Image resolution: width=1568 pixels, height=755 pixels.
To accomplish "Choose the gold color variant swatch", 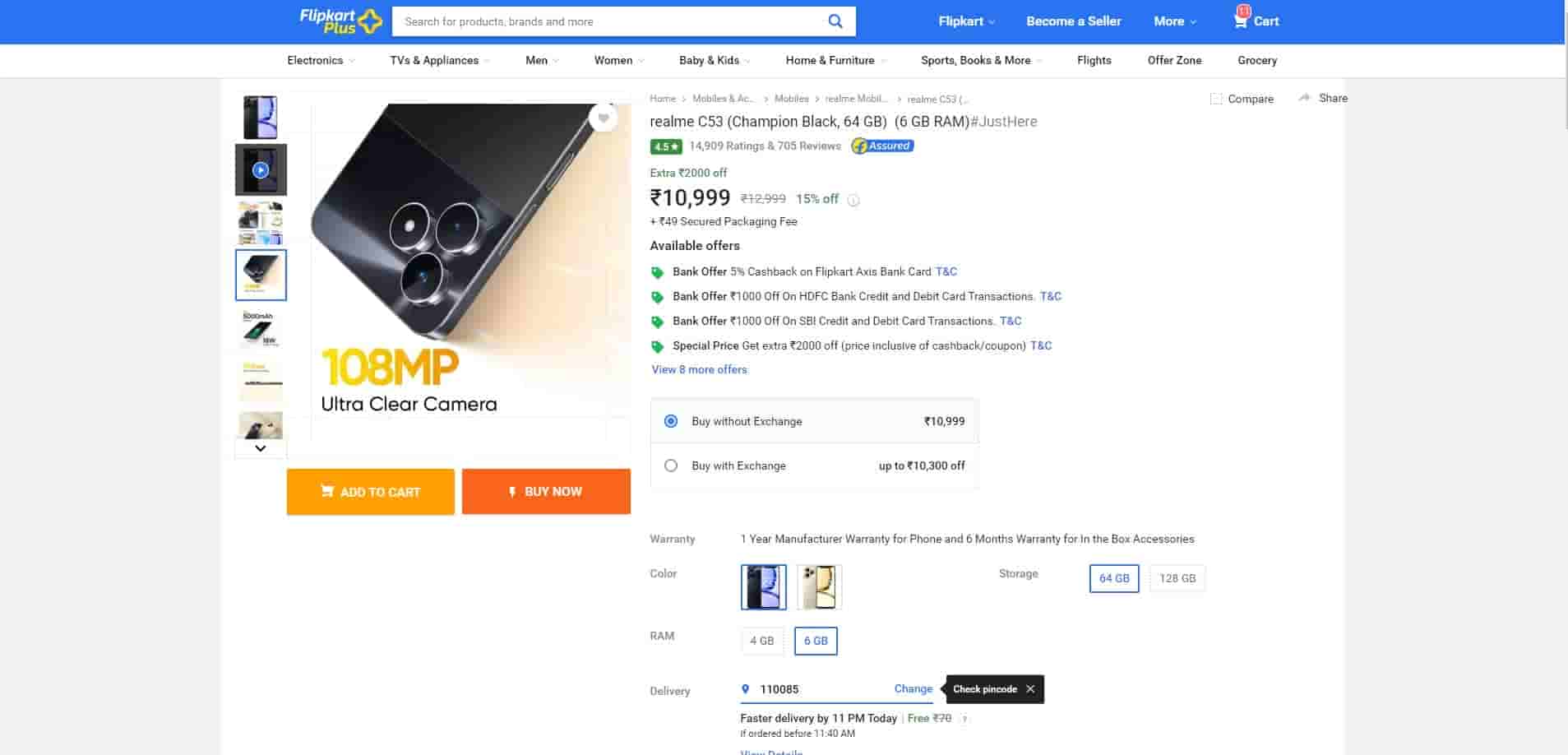I will tap(819, 587).
